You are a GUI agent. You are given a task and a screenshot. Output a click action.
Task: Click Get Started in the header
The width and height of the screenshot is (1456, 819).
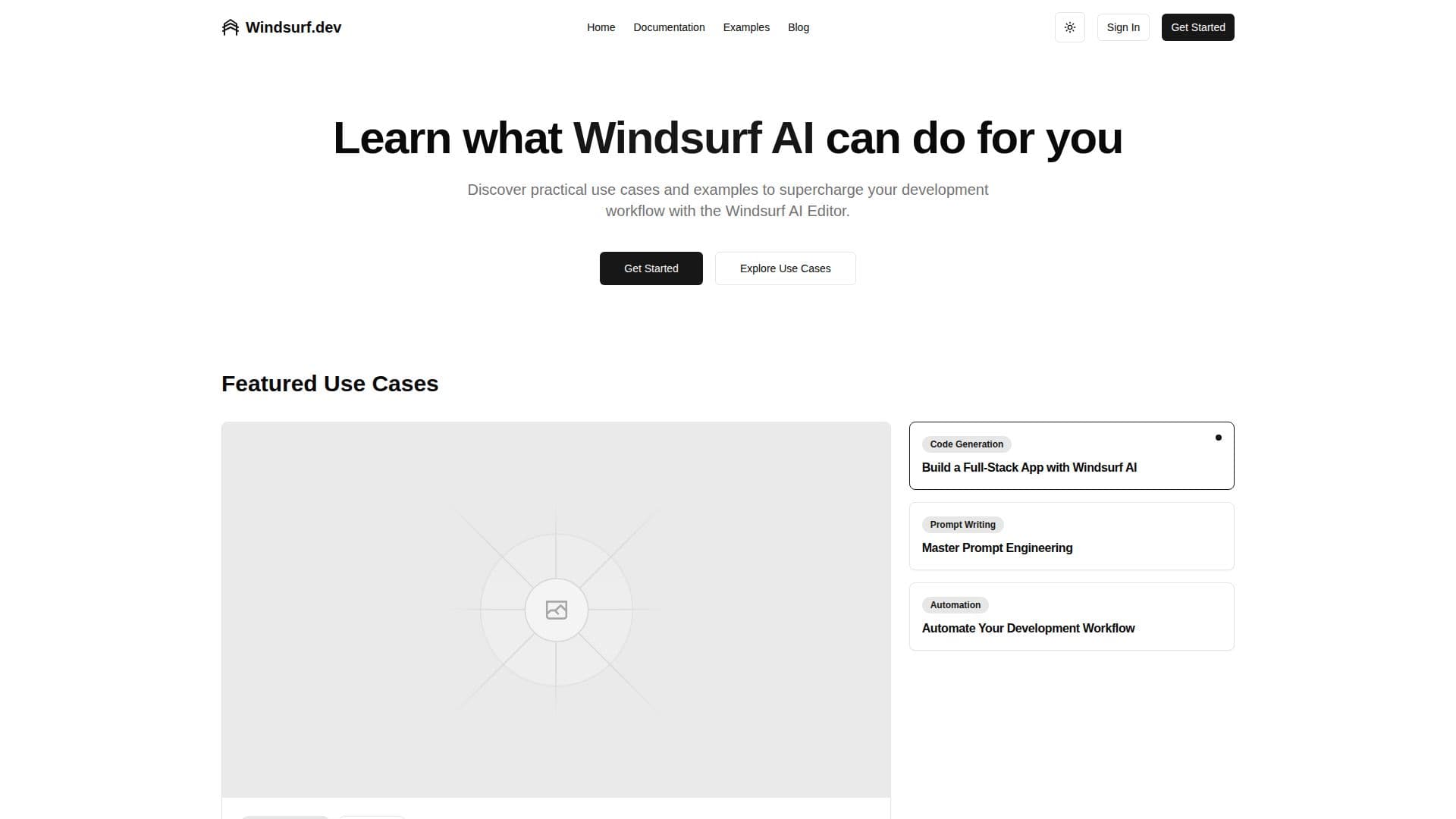1198,27
